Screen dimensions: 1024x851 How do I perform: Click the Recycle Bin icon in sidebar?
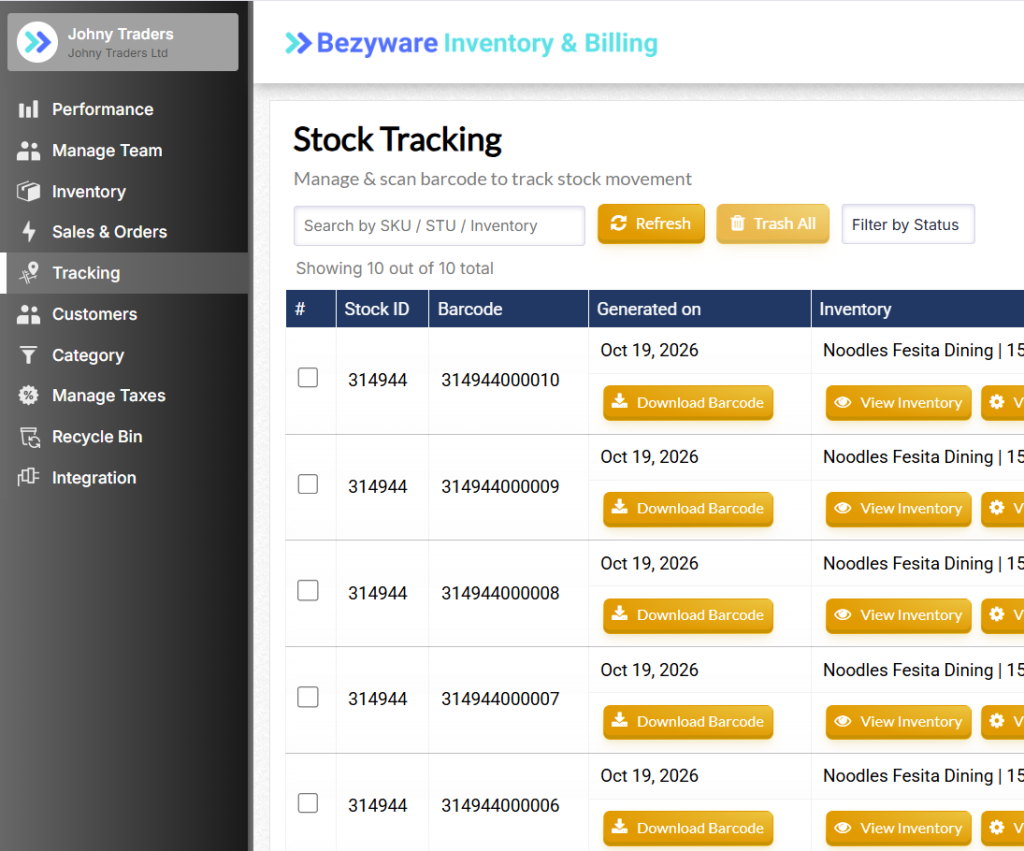(x=29, y=437)
